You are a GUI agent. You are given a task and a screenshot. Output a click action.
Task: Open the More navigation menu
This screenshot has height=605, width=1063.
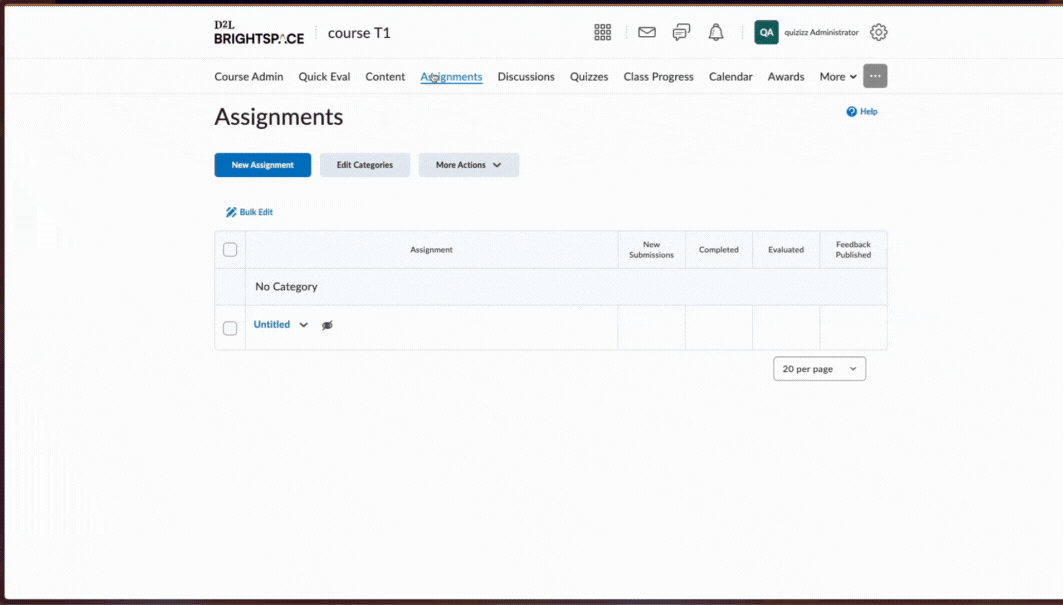tap(837, 76)
